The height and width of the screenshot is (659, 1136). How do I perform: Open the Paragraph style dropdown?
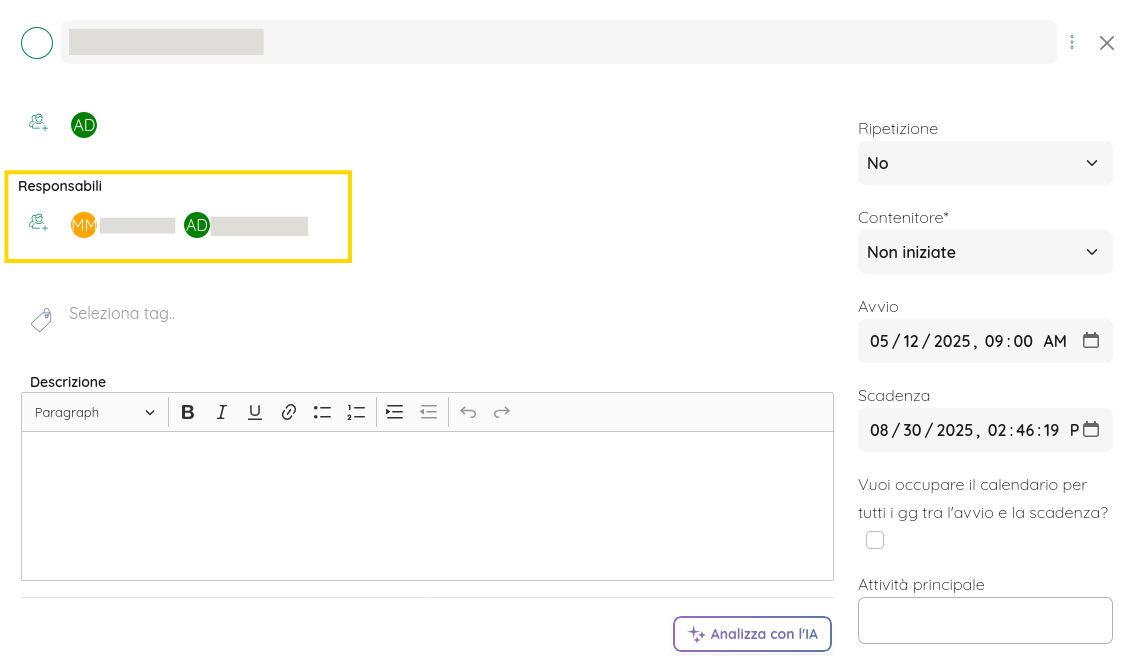coord(94,411)
